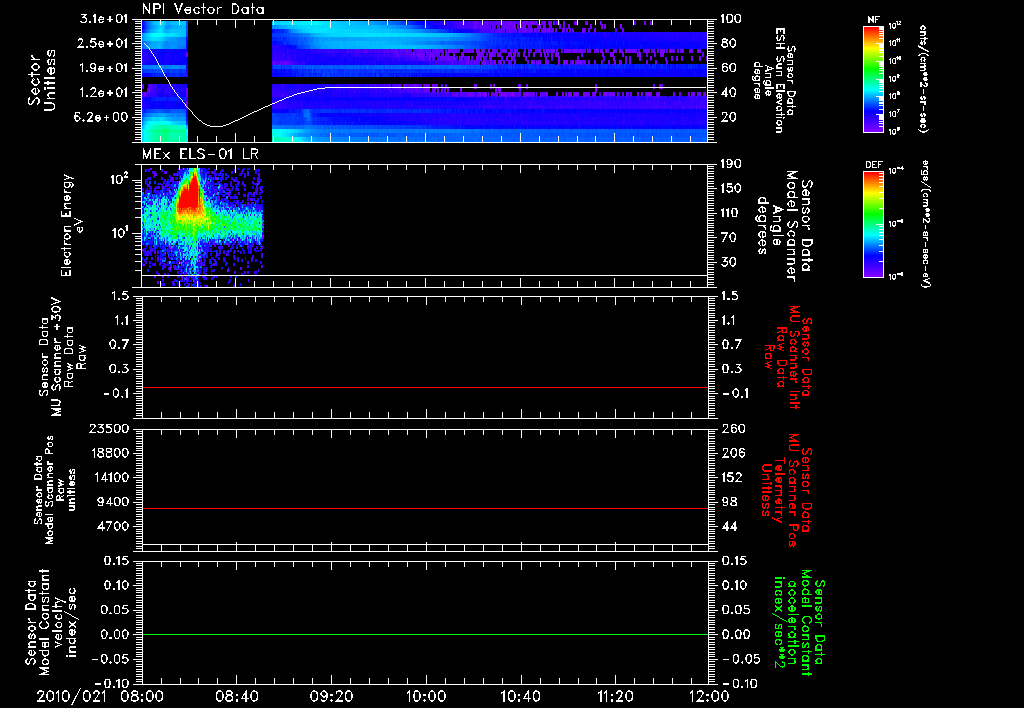Click the MU Scanner +30V Raw Data label
Image resolution: width=1024 pixels, height=708 pixels.
(61, 357)
